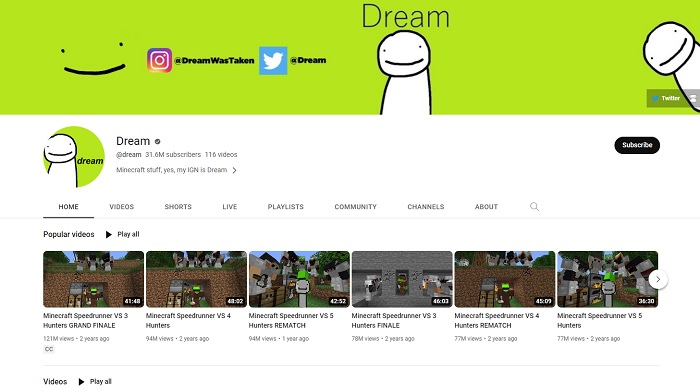Click the next arrow on Popular videos carousel
The width and height of the screenshot is (700, 392).
(658, 279)
